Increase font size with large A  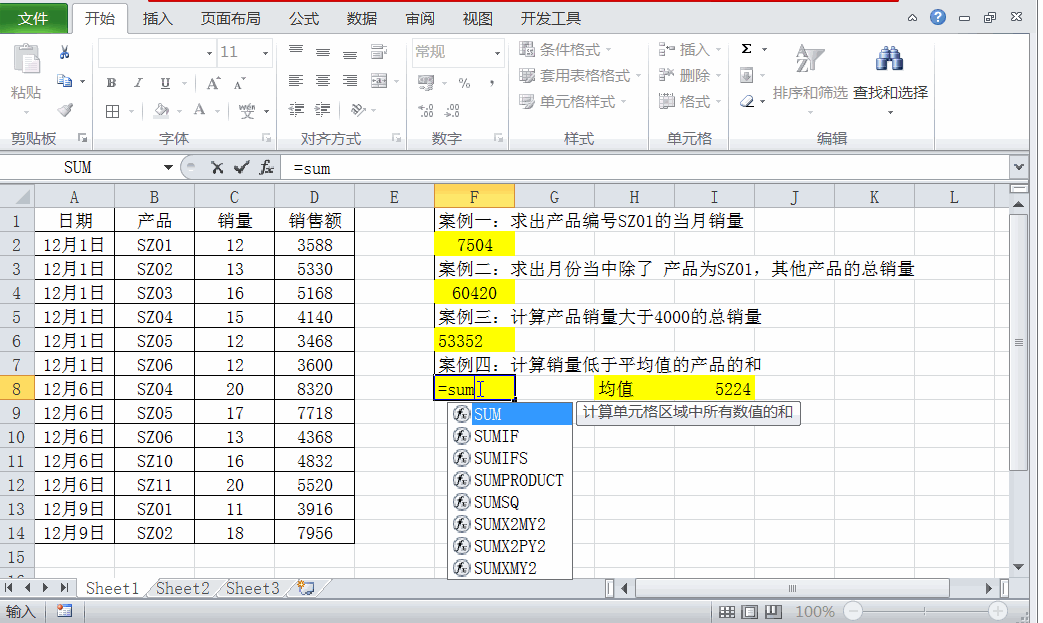coord(213,83)
